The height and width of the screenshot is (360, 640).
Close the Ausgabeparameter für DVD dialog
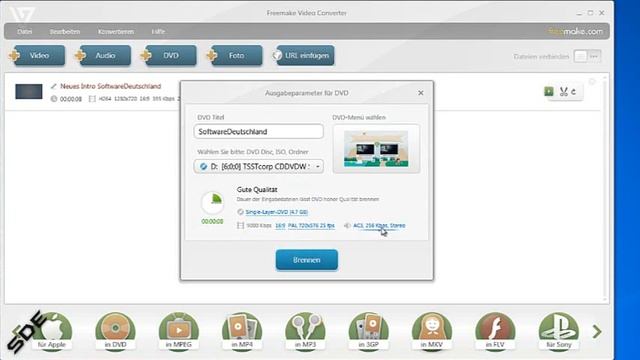[421, 93]
